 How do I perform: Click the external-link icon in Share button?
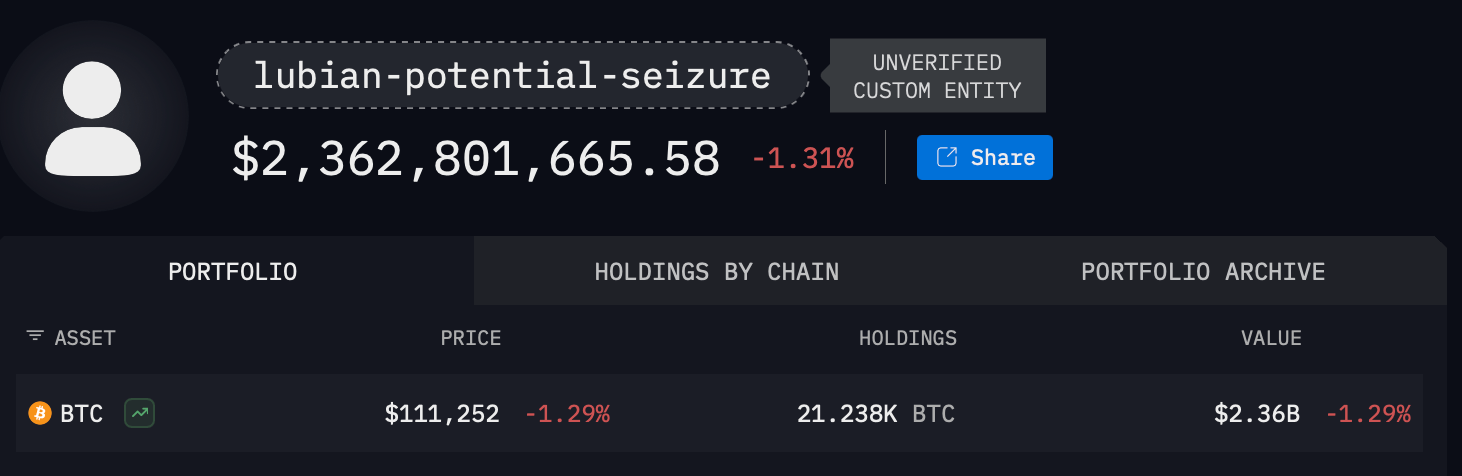pos(945,158)
